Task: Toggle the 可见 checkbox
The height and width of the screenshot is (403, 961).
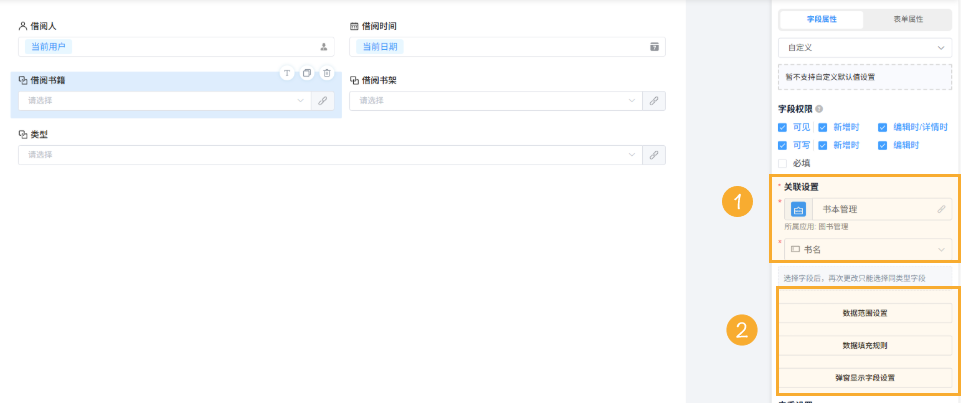Action: 782,127
